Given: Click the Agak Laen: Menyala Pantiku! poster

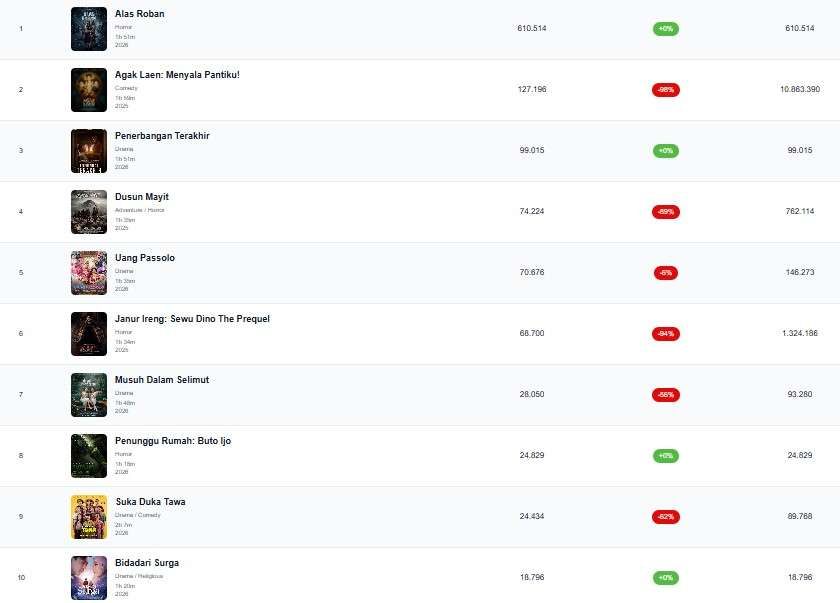Looking at the screenshot, I should click(x=88, y=90).
